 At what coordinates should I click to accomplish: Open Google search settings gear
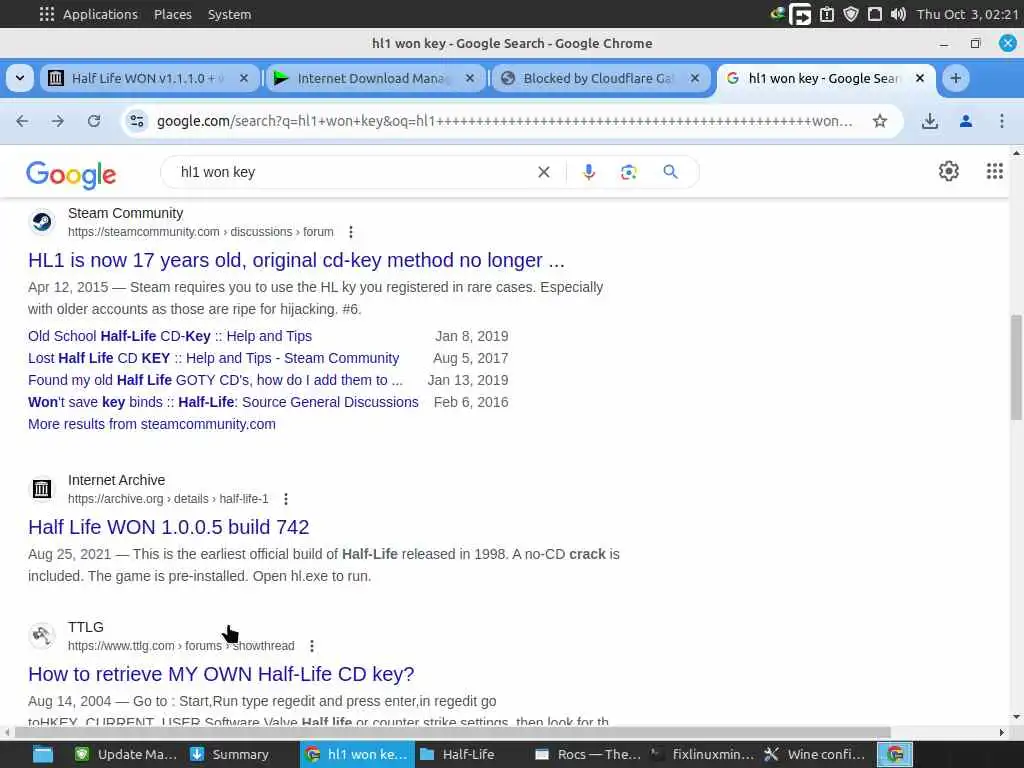click(948, 171)
